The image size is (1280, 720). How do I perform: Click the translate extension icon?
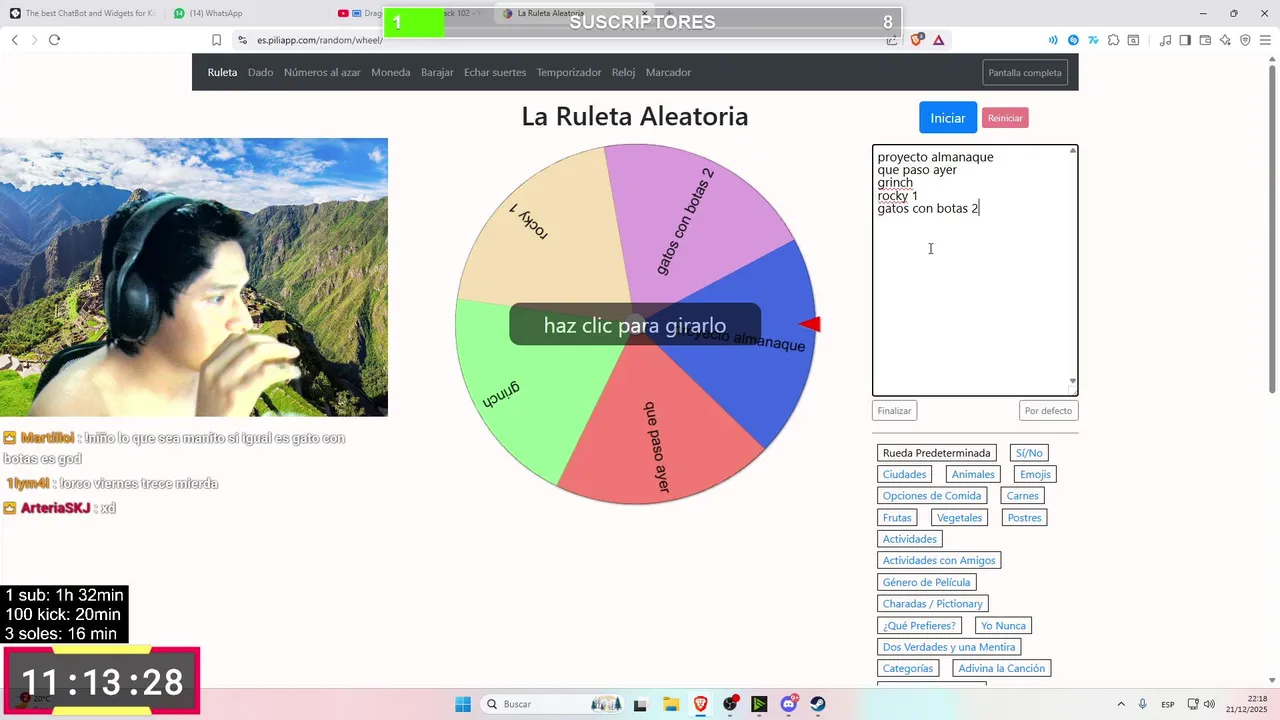pyautogui.click(x=1093, y=40)
